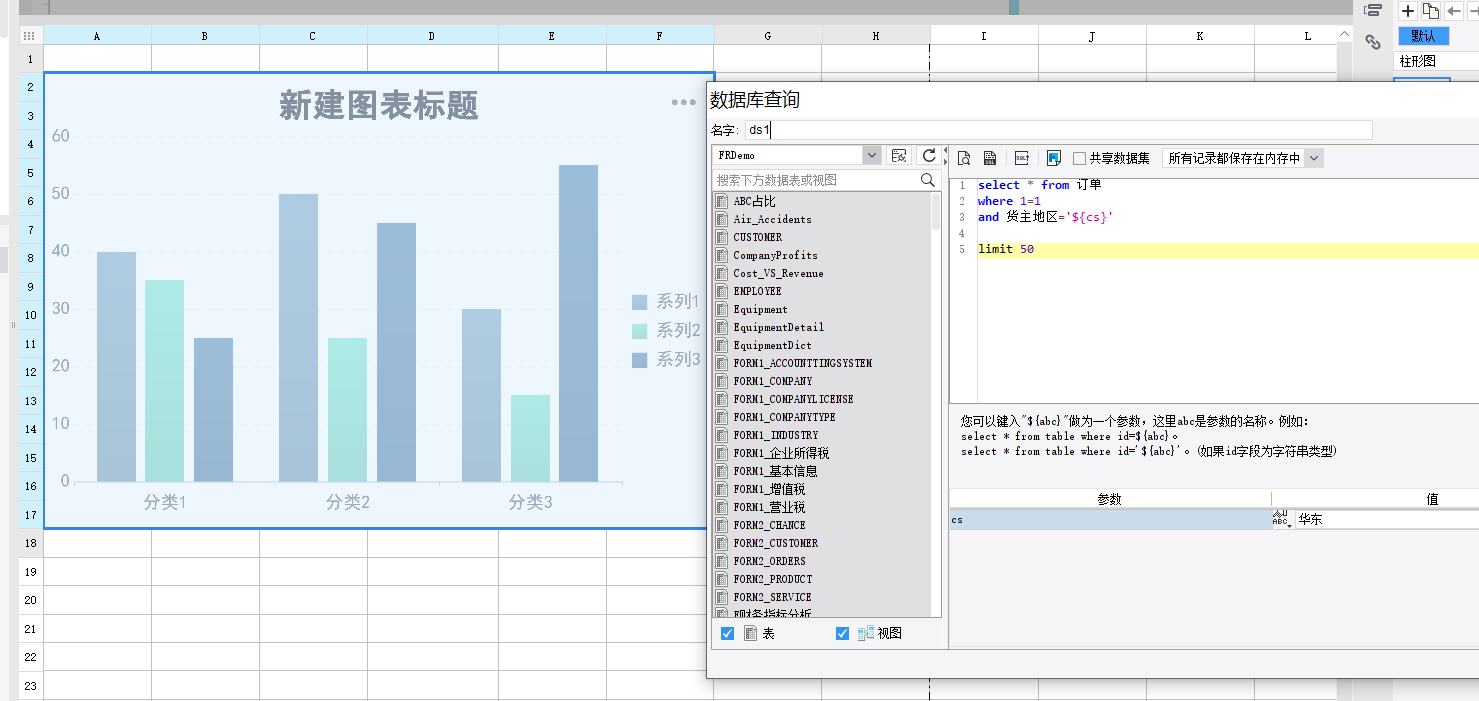Click the search magnifier in table search box
Screen dimensions: 1479x701
pyautogui.click(x=927, y=180)
